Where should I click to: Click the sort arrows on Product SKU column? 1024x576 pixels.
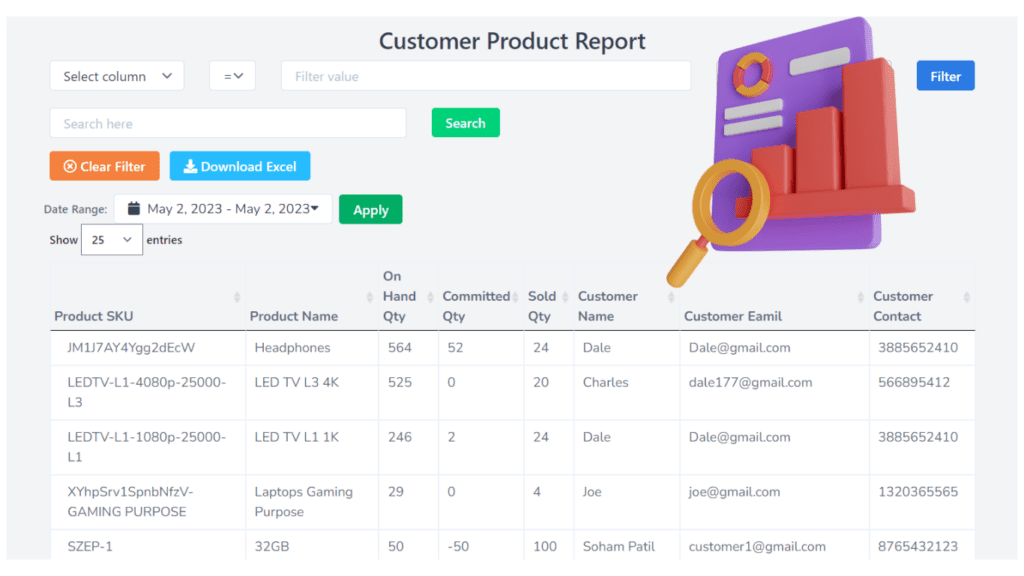pyautogui.click(x=237, y=297)
